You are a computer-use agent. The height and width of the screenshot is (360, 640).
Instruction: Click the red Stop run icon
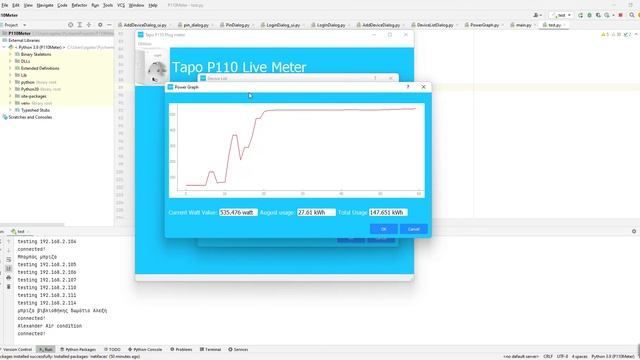click(620, 15)
